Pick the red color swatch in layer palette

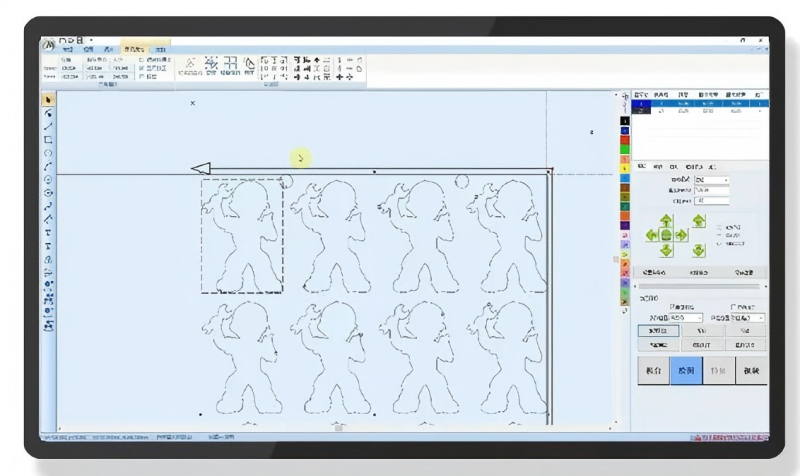[x=625, y=141]
